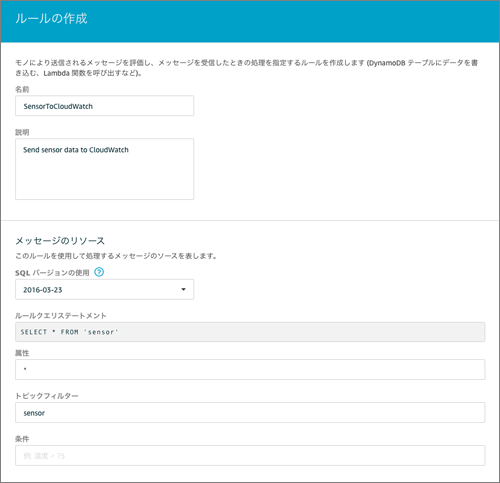Viewport: 500px width, 483px height.
Task: Click the 名前 field label
Action: (x=22, y=89)
